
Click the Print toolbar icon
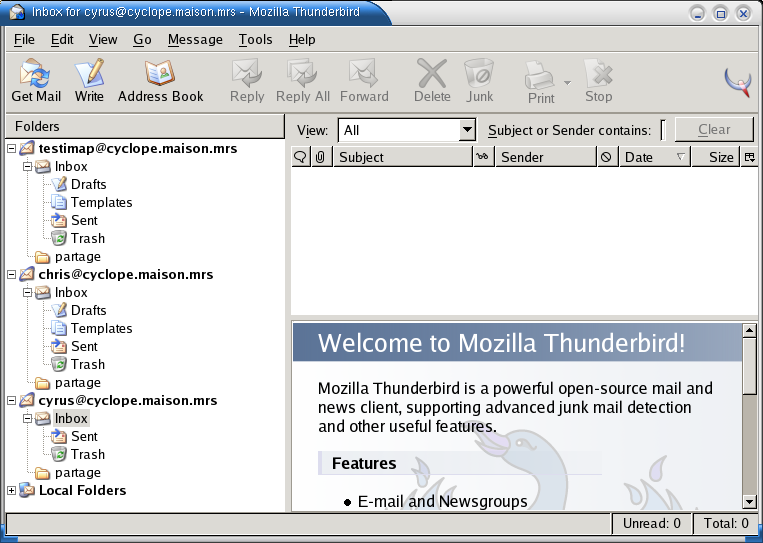click(541, 82)
